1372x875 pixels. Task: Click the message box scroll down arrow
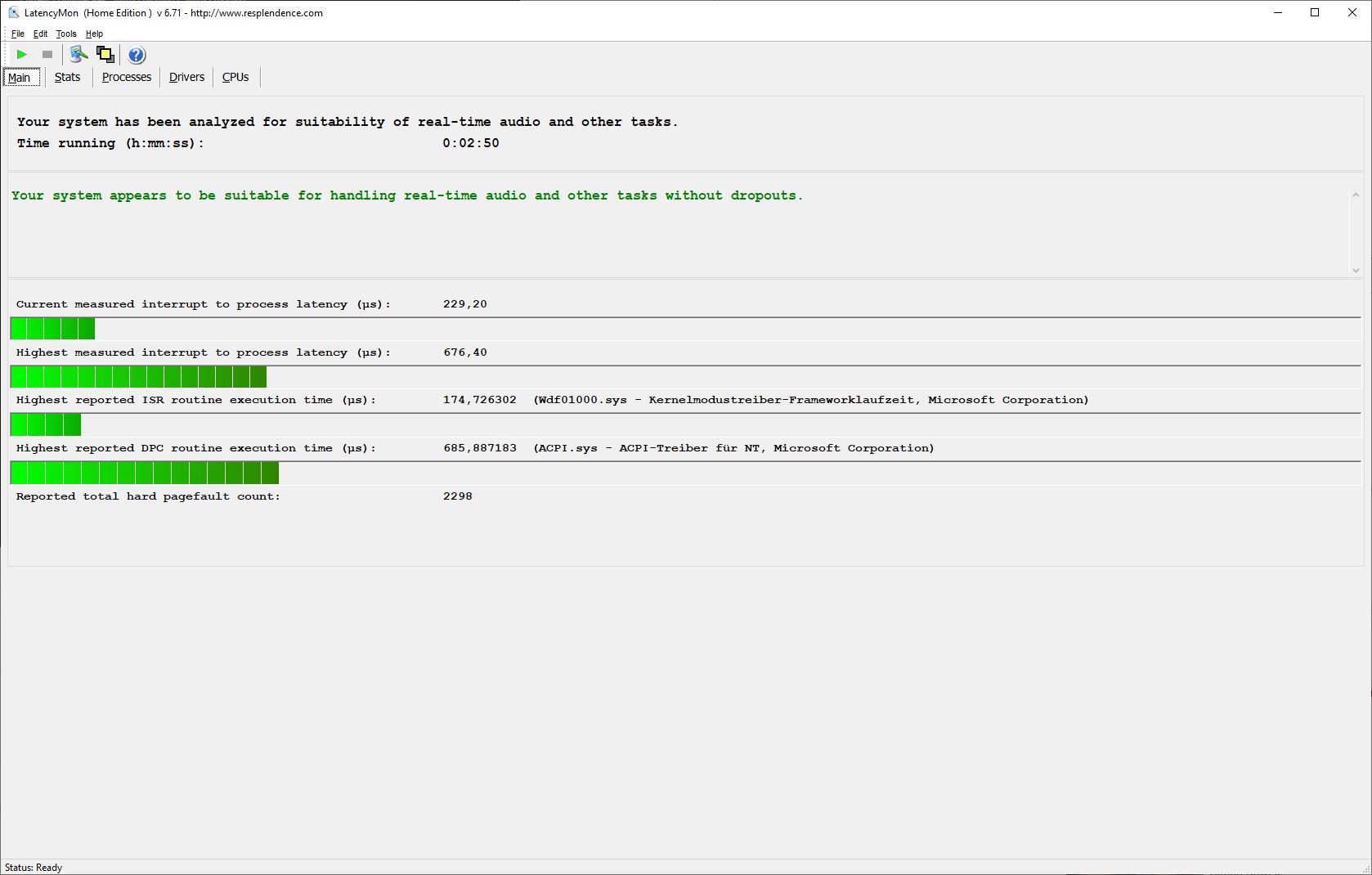click(x=1356, y=270)
